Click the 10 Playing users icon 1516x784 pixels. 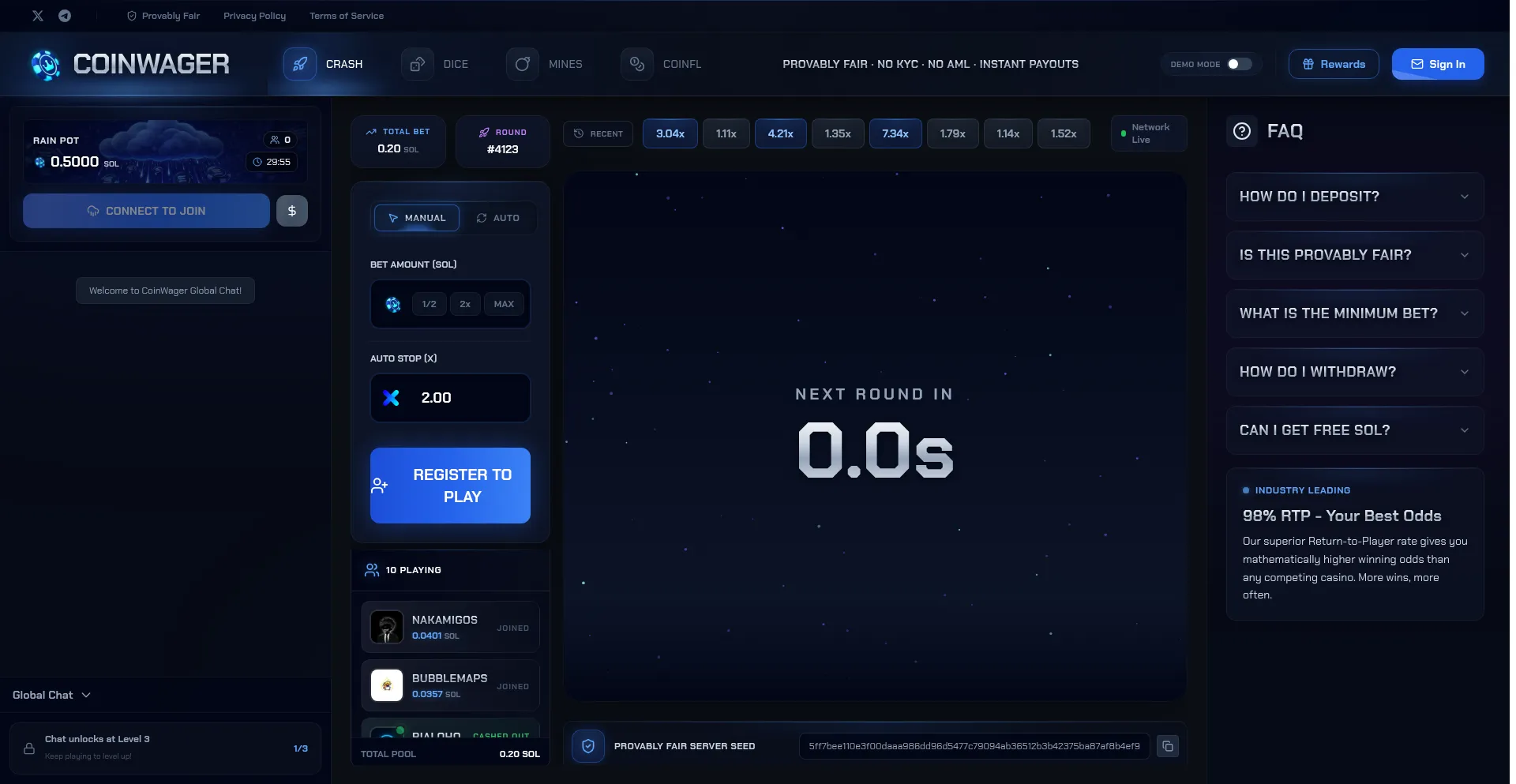tap(372, 570)
